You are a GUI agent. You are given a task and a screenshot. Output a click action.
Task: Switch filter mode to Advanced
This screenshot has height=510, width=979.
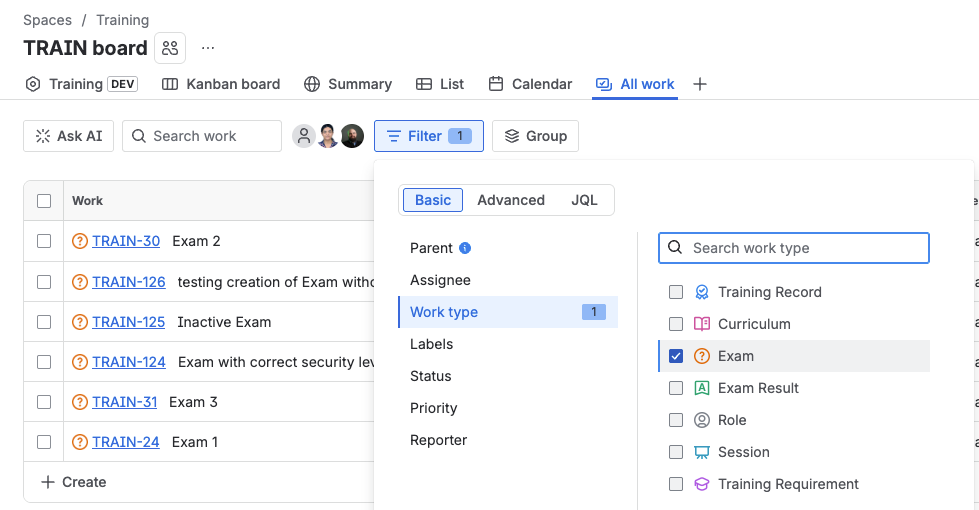coord(511,200)
